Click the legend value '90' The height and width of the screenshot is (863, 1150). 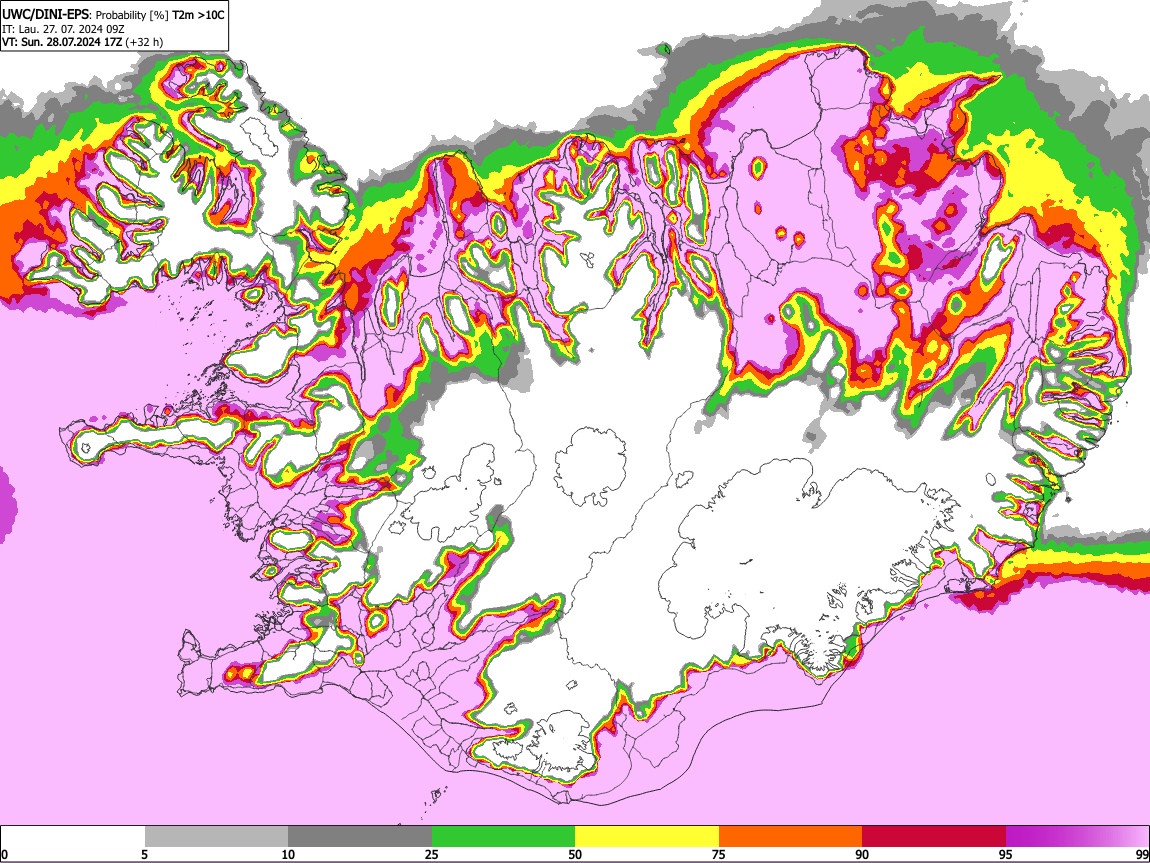tap(862, 855)
